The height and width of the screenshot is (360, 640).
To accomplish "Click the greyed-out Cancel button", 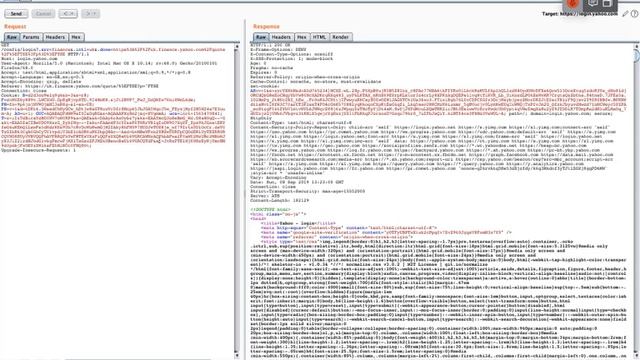I will (43, 13).
